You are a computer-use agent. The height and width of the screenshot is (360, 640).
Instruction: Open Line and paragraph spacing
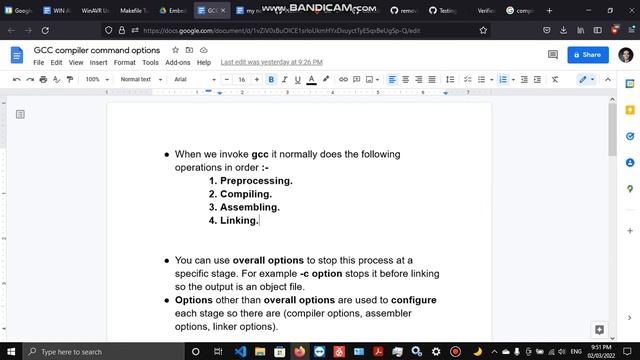pyautogui.click(x=450, y=80)
